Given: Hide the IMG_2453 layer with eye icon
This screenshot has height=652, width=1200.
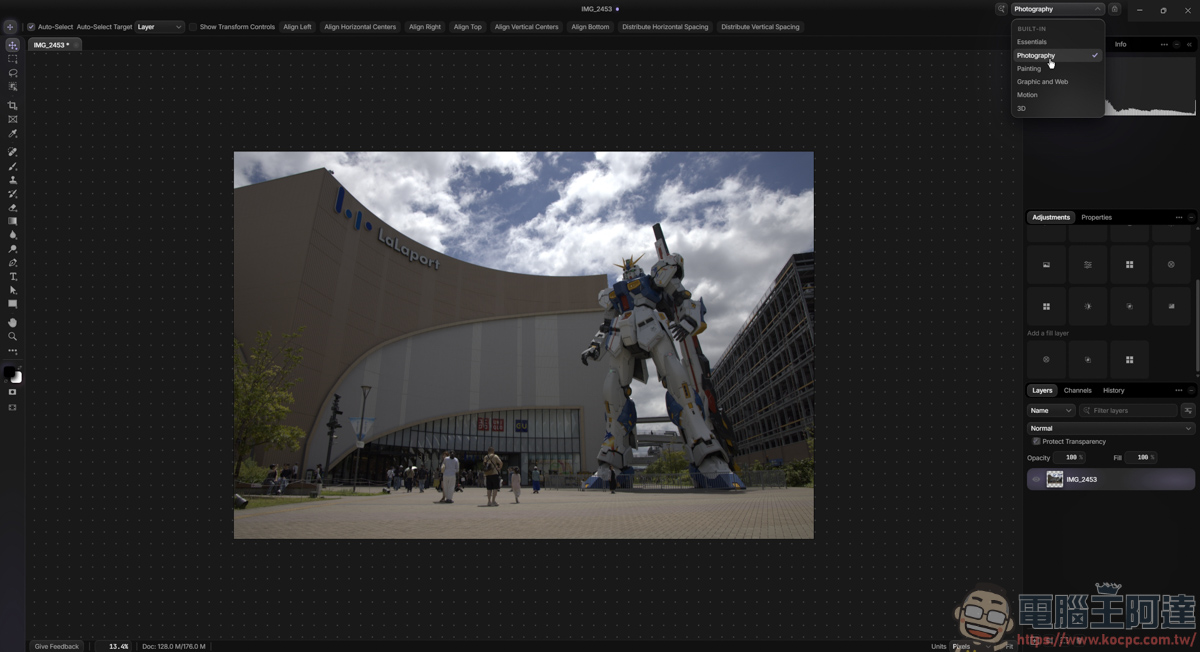Looking at the screenshot, I should pos(1036,480).
